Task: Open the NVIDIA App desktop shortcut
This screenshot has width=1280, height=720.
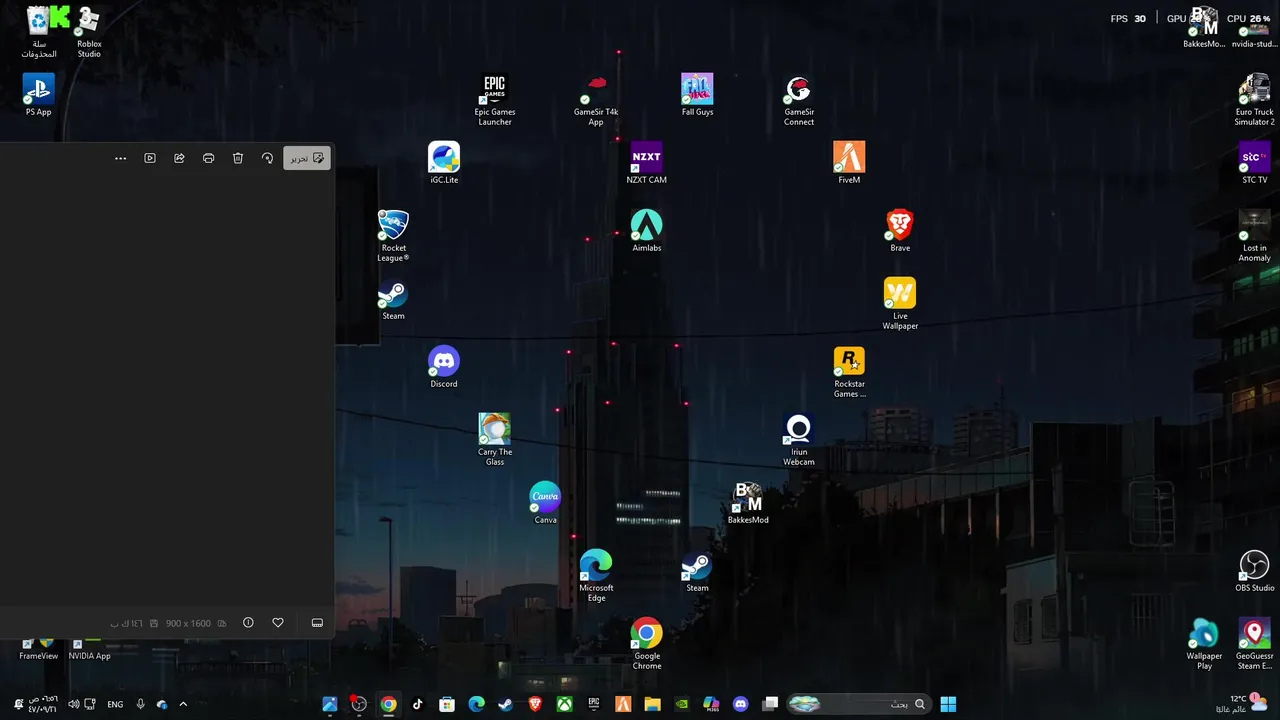Action: pos(89,650)
